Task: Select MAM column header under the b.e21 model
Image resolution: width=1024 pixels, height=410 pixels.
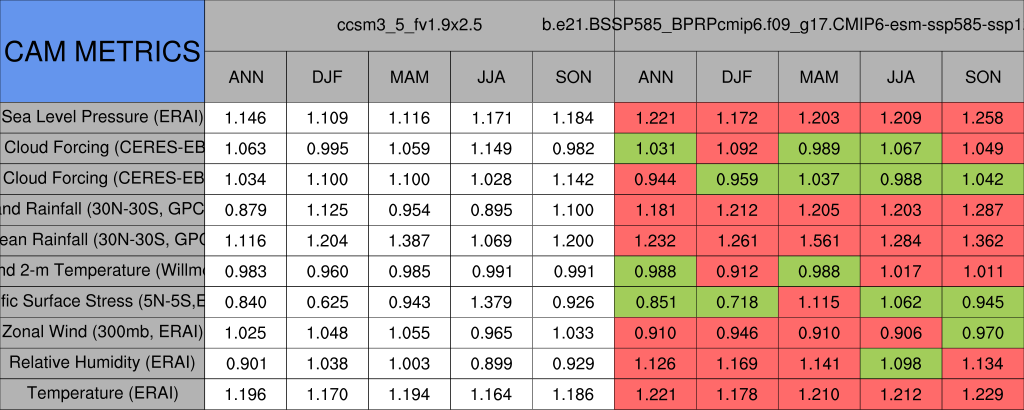Action: click(819, 77)
